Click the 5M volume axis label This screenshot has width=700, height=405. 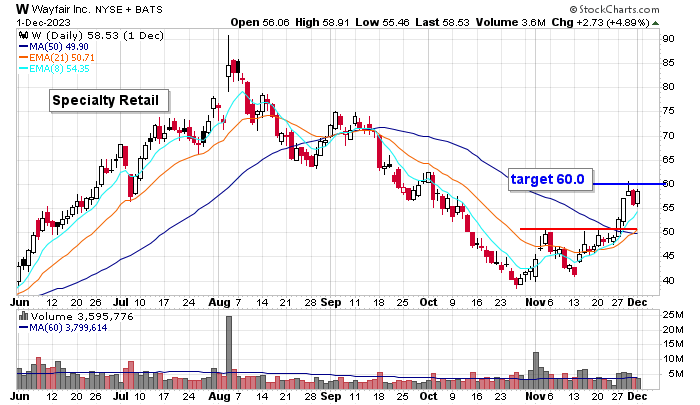(x=675, y=374)
